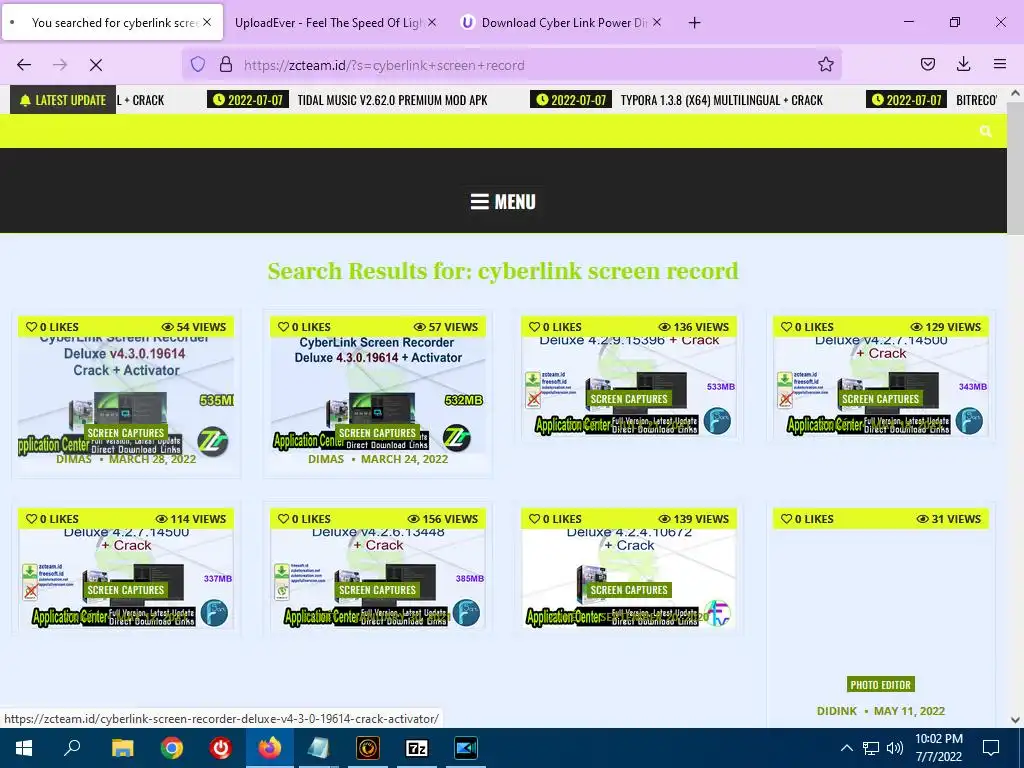The height and width of the screenshot is (768, 1024).
Task: Open Tidal Music V2.62.0 Premium Mod APK link
Action: (x=392, y=100)
